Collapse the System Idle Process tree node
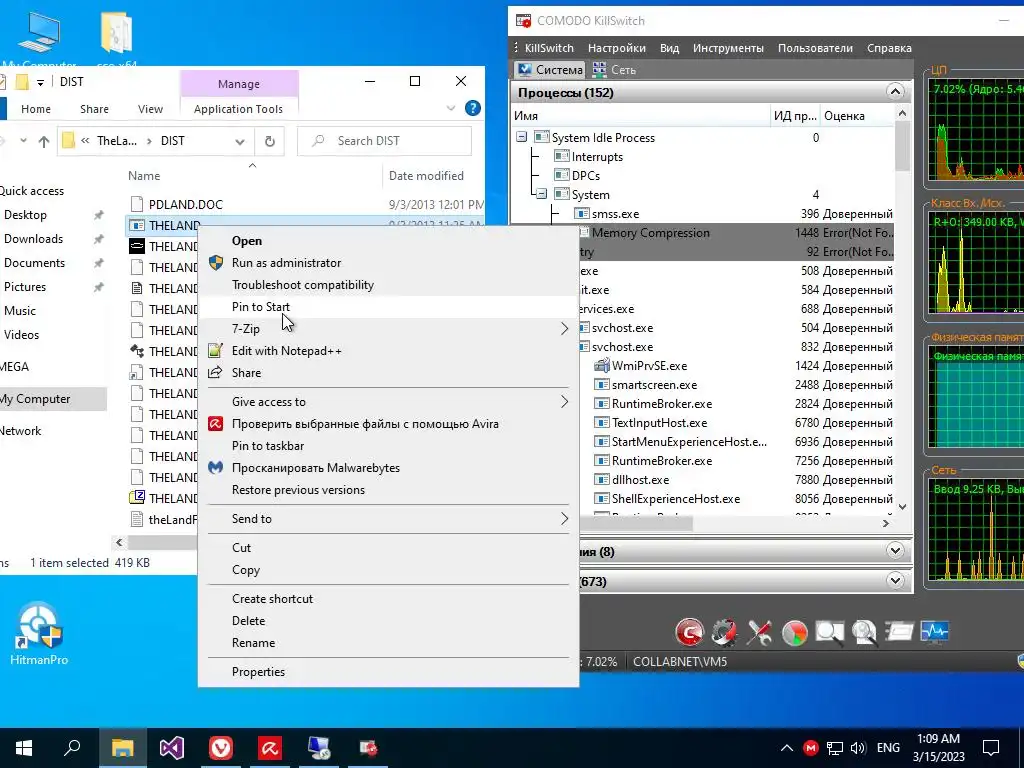The image size is (1024, 768). [521, 137]
